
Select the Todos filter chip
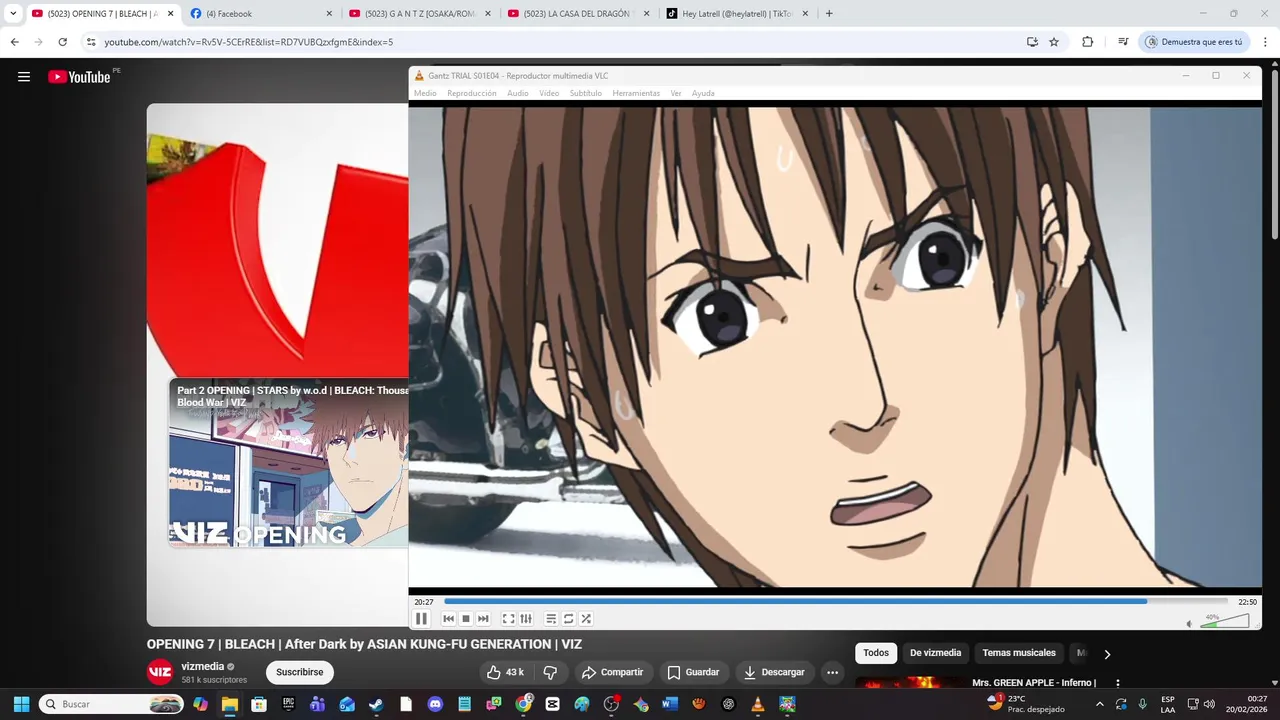point(876,653)
